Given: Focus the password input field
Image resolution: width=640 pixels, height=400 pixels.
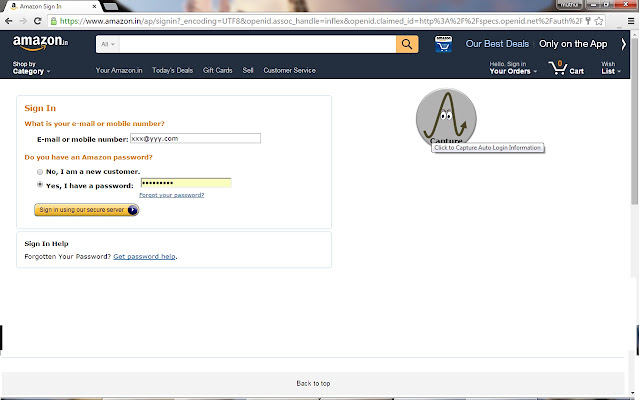Looking at the screenshot, I should (x=186, y=183).
